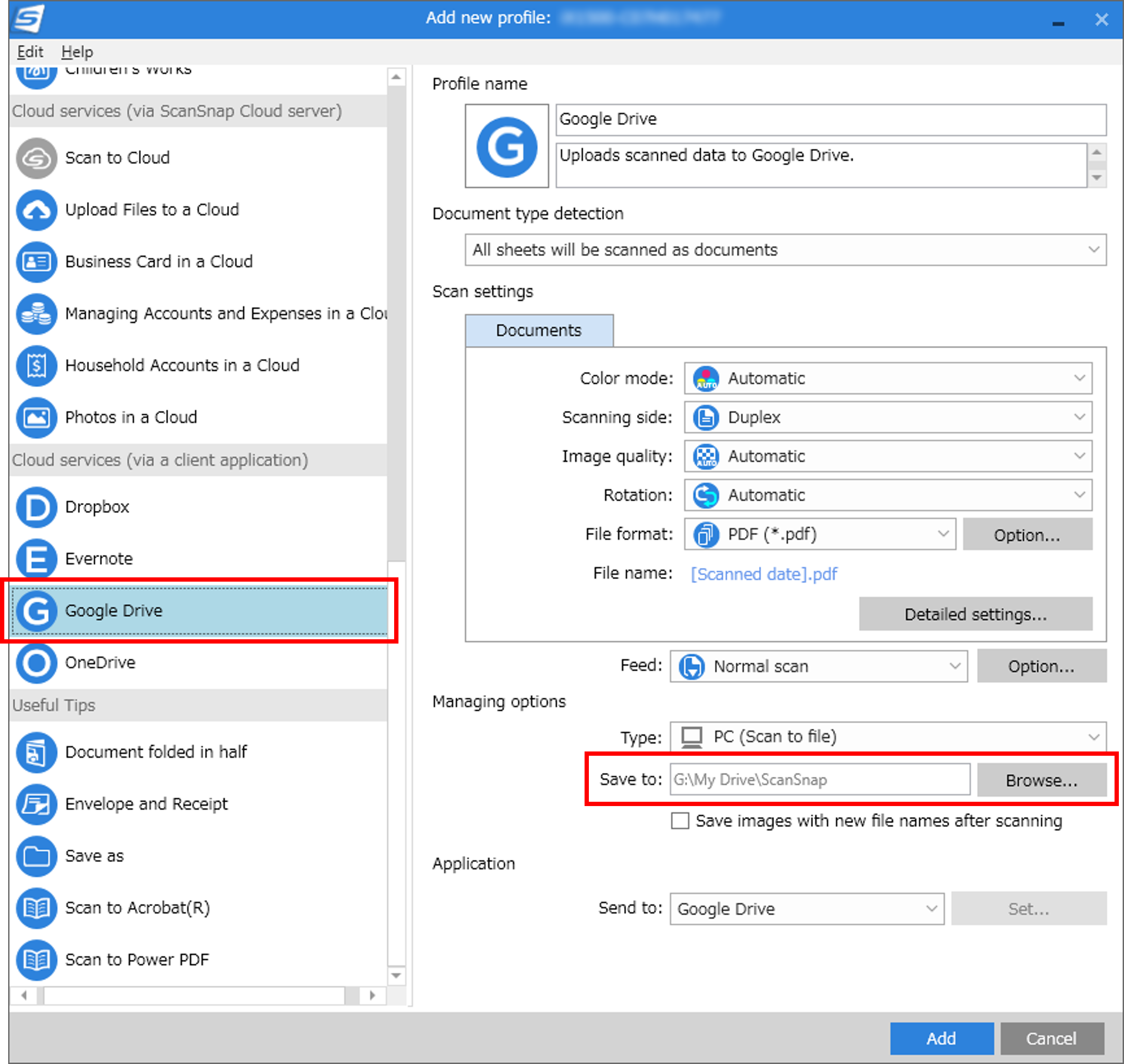Image resolution: width=1124 pixels, height=1064 pixels.
Task: Select Managing Accounts and Expenses coin icon
Action: click(36, 314)
